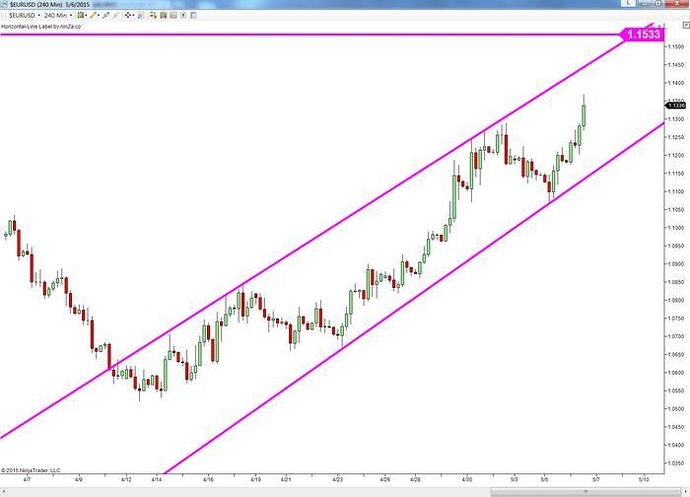Click the 1.1000 price axis label

(x=675, y=228)
